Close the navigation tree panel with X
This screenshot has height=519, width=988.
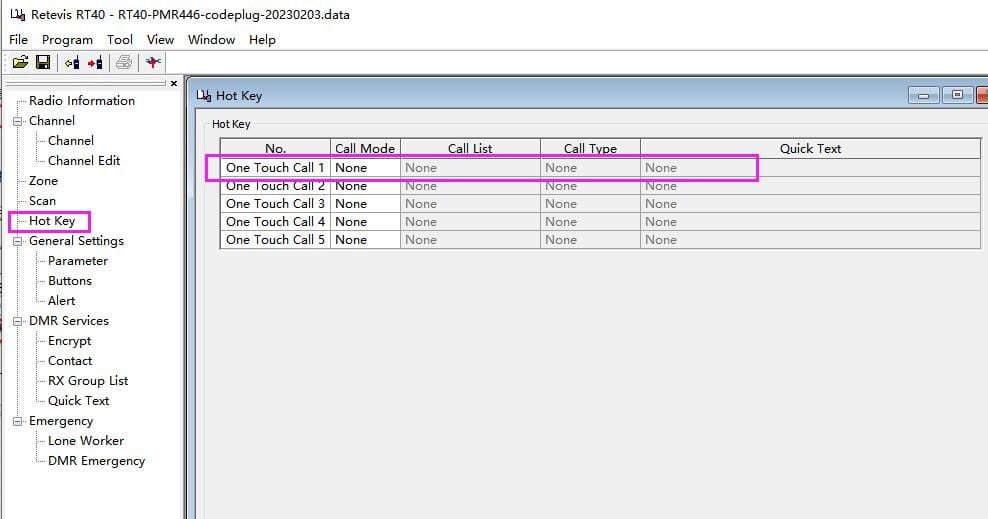(x=174, y=84)
